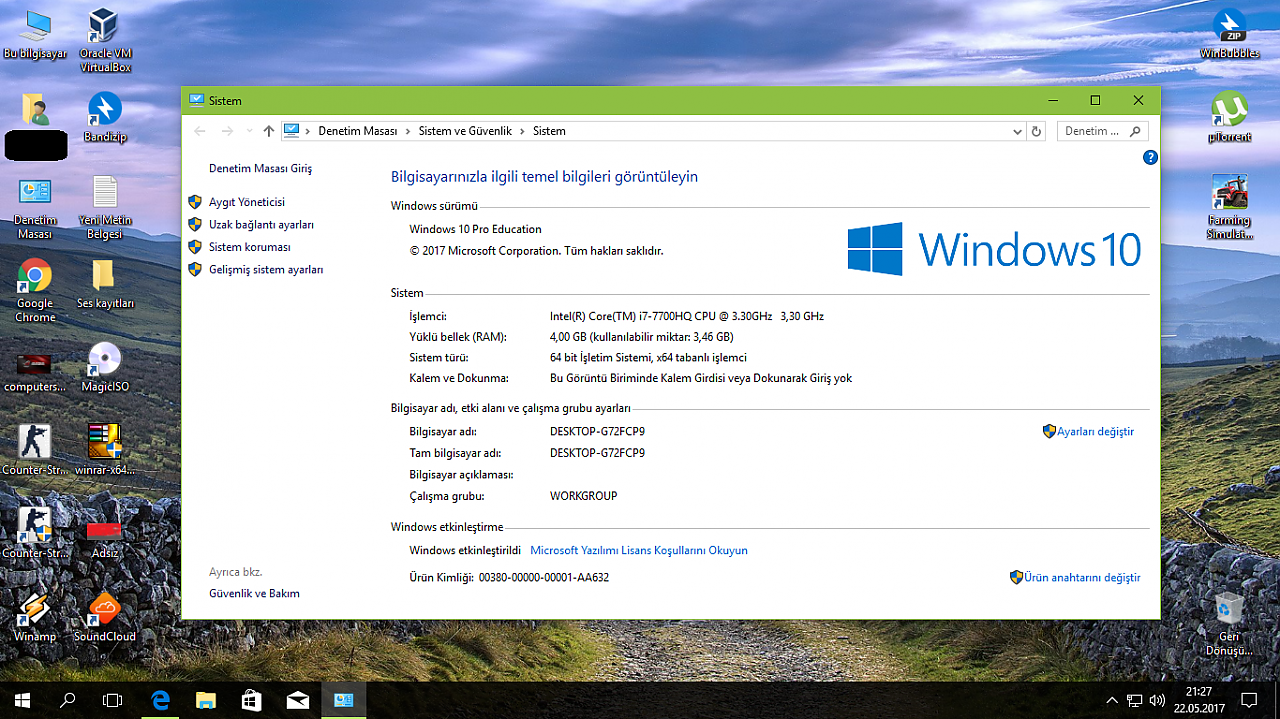This screenshot has width=1280, height=719.
Task: Open the Bu Bilgisayar desktop icon
Action: [35, 35]
